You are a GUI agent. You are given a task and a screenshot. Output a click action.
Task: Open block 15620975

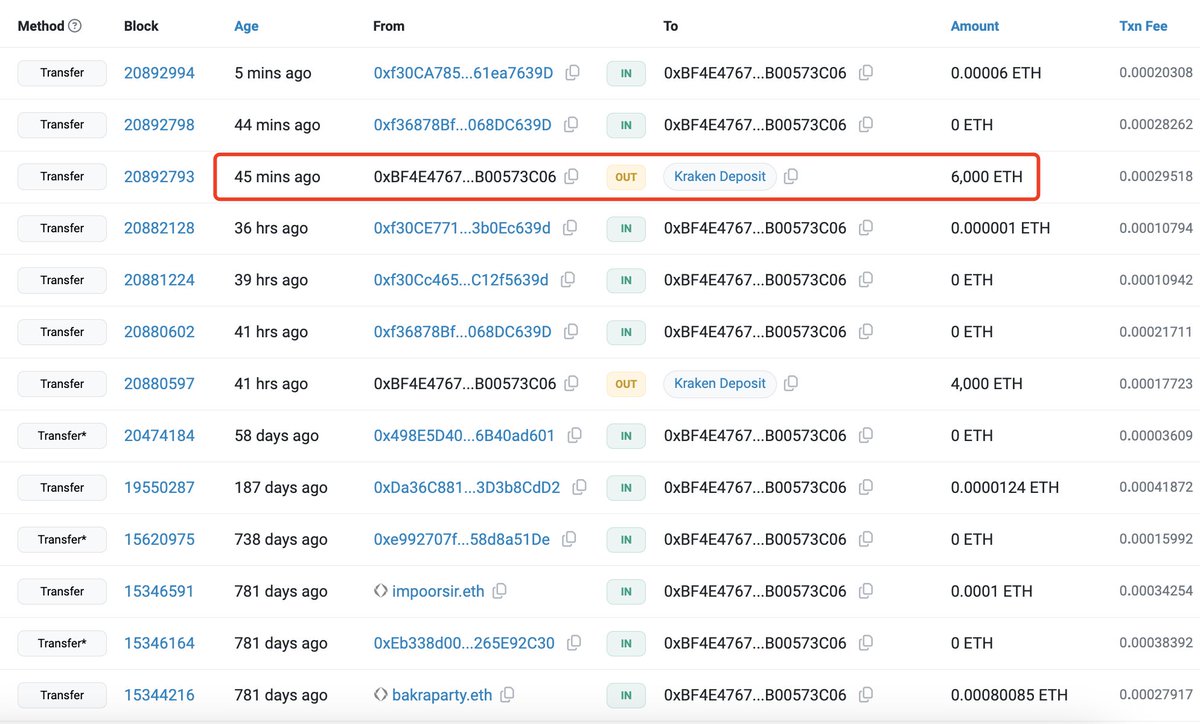[x=159, y=539]
